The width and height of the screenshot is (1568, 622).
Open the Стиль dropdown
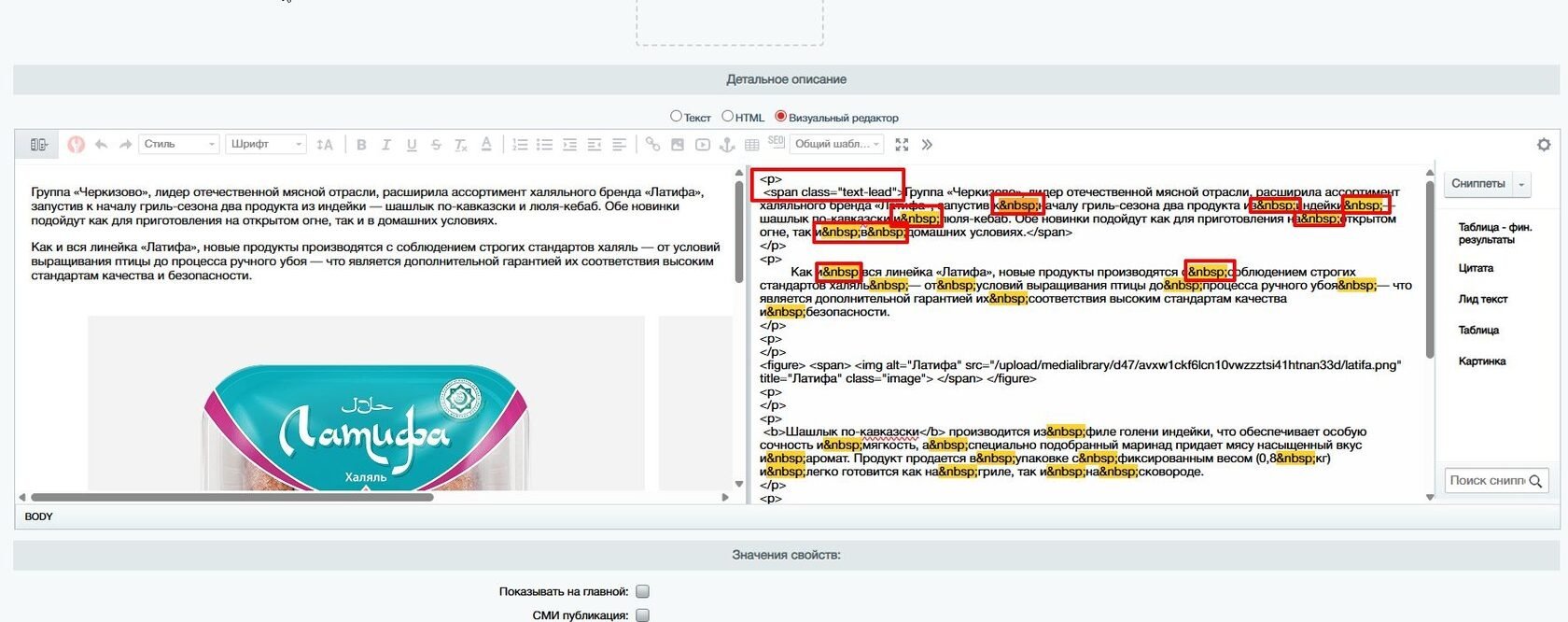pos(179,144)
